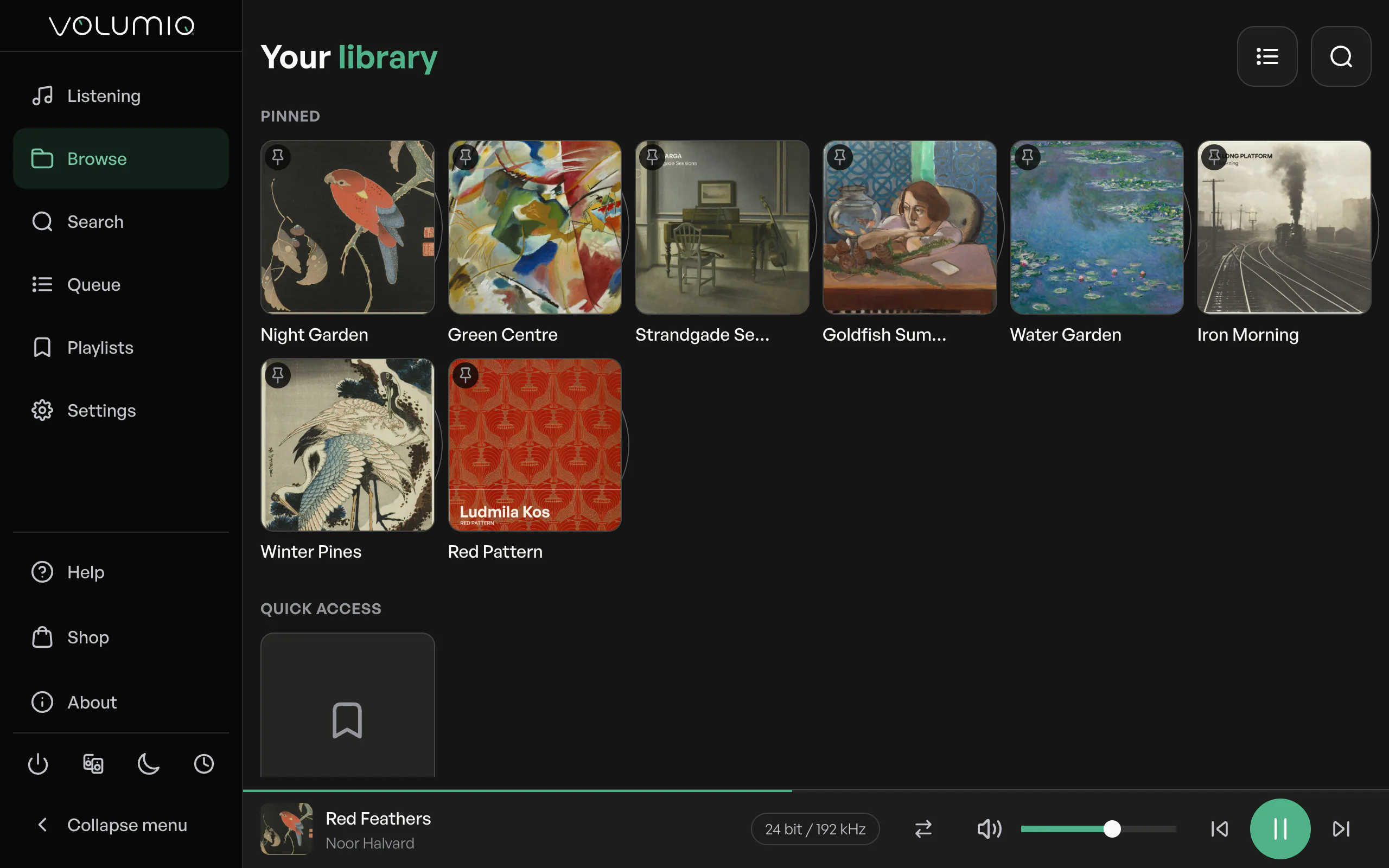Open the Winter Pines album cover

pyautogui.click(x=347, y=445)
